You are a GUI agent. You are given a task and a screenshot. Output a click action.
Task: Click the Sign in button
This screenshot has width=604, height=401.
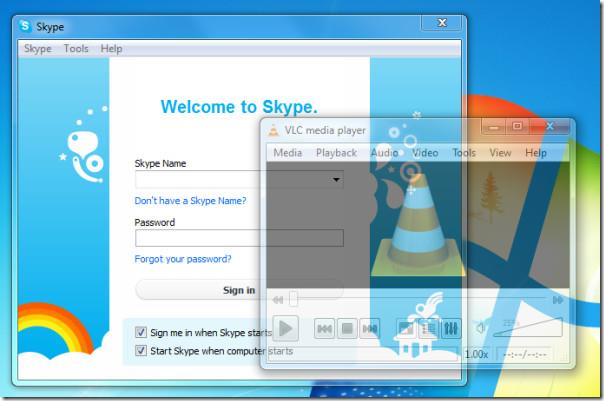click(x=239, y=290)
